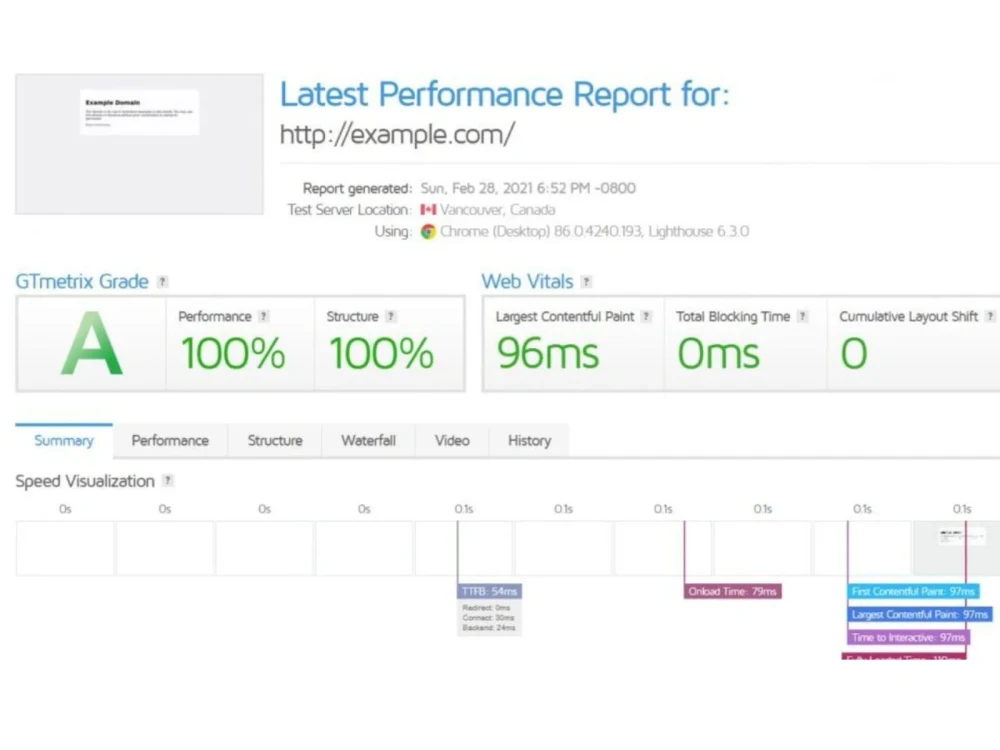Click the 0ms Total Blocking Time value

[x=718, y=353]
